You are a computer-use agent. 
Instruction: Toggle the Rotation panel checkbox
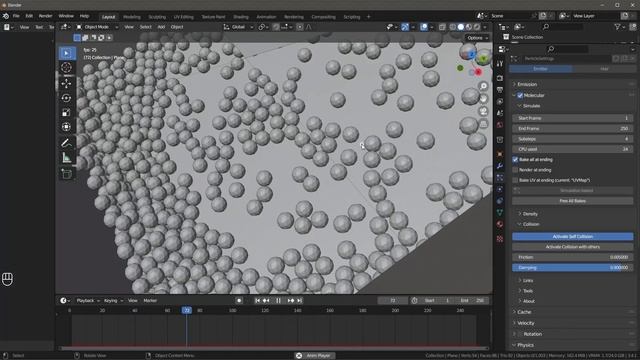tap(520, 334)
